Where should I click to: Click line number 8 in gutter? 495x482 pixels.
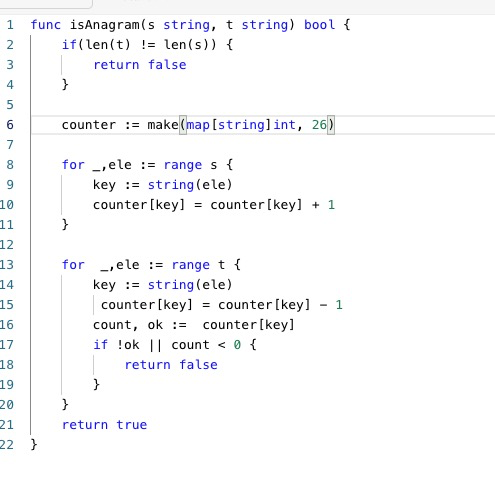coord(10,165)
